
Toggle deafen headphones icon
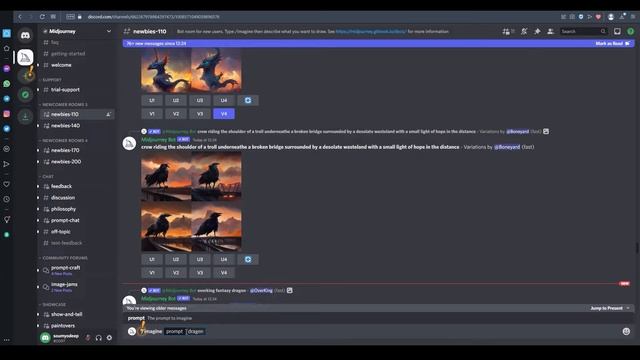98,338
